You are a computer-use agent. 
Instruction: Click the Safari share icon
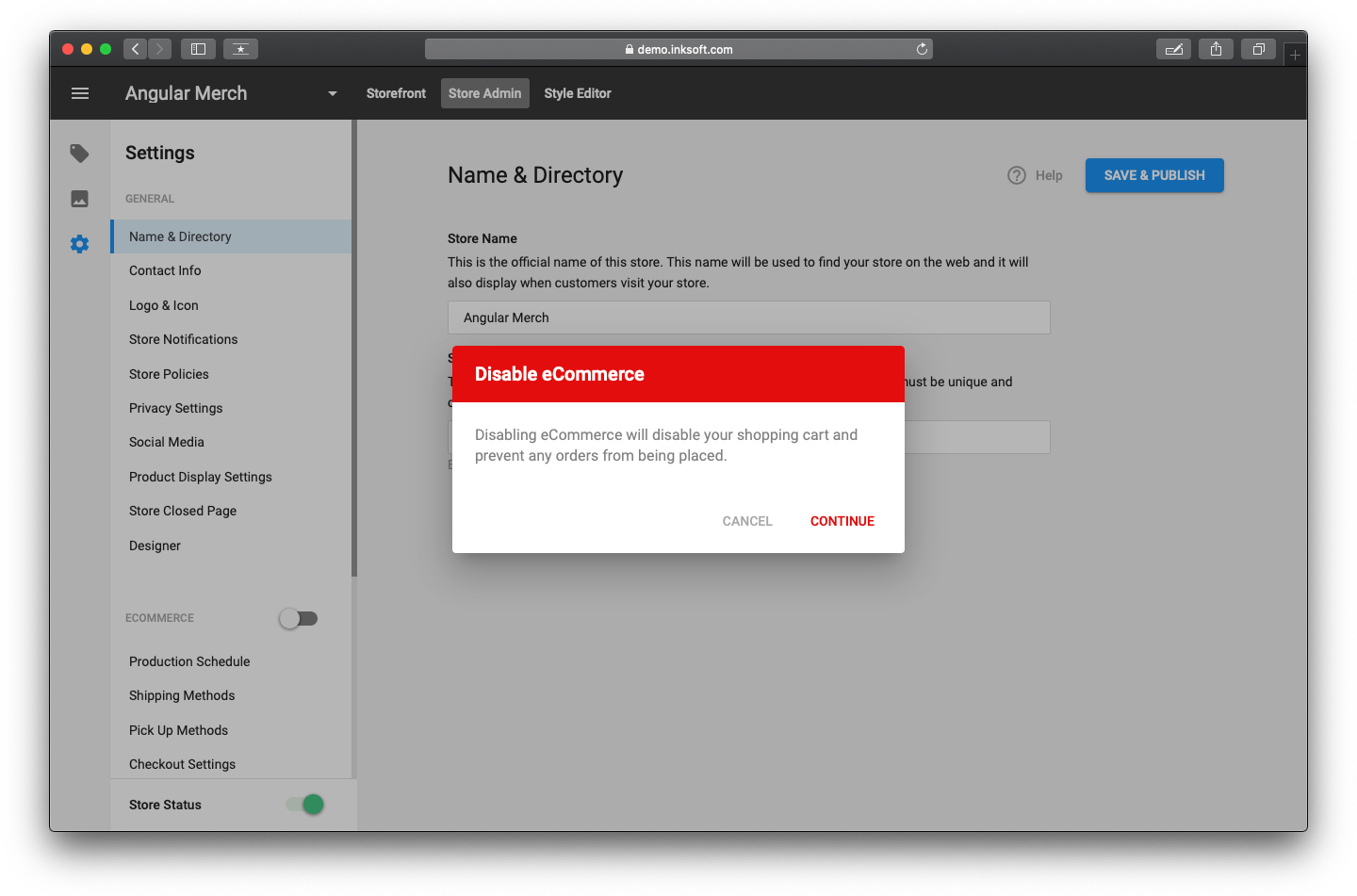pos(1216,49)
